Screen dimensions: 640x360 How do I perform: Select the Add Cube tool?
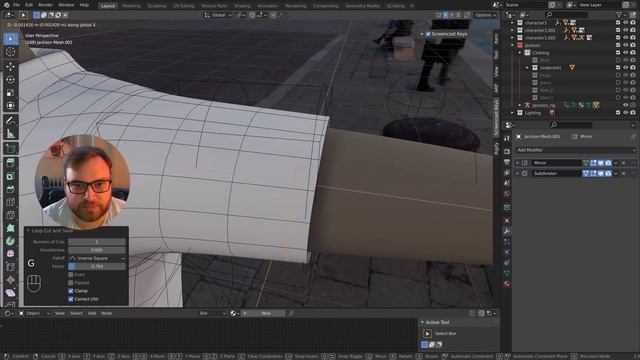click(11, 149)
